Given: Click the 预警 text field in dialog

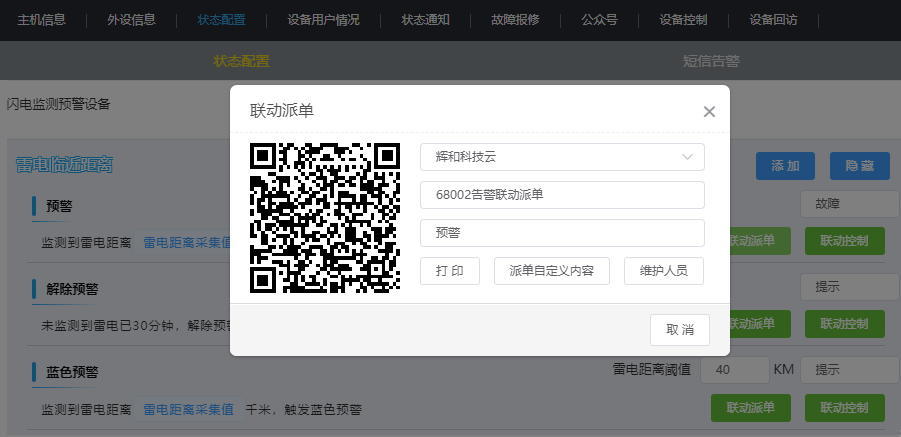Looking at the screenshot, I should coord(562,233).
